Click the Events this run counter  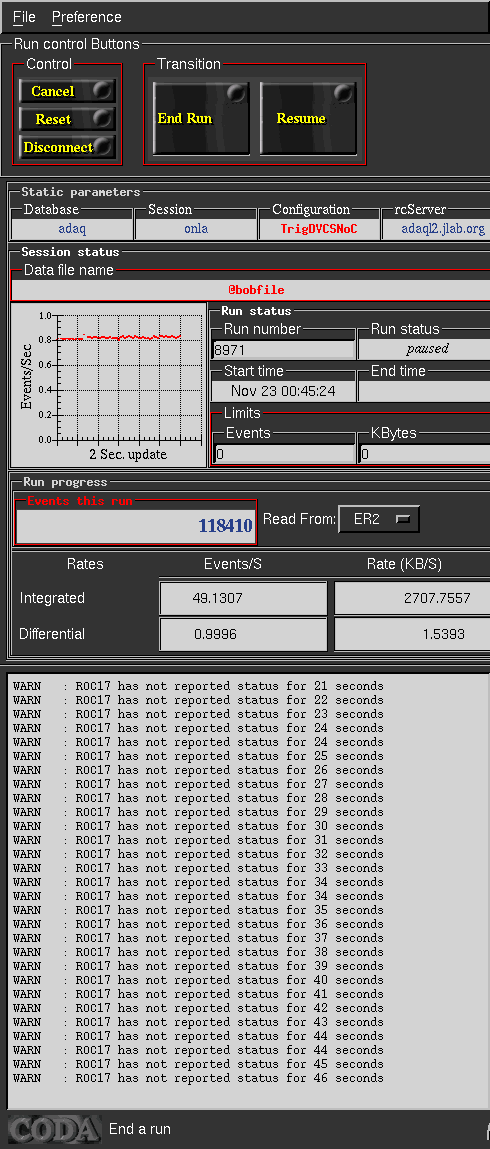click(136, 525)
